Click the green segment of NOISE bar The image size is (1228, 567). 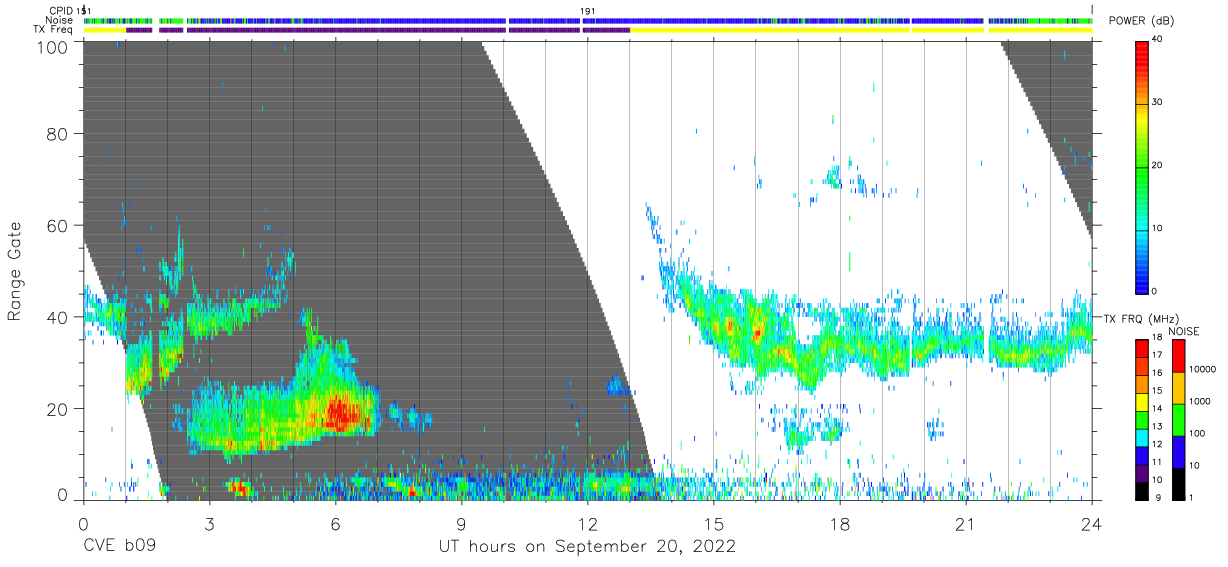click(x=1178, y=419)
